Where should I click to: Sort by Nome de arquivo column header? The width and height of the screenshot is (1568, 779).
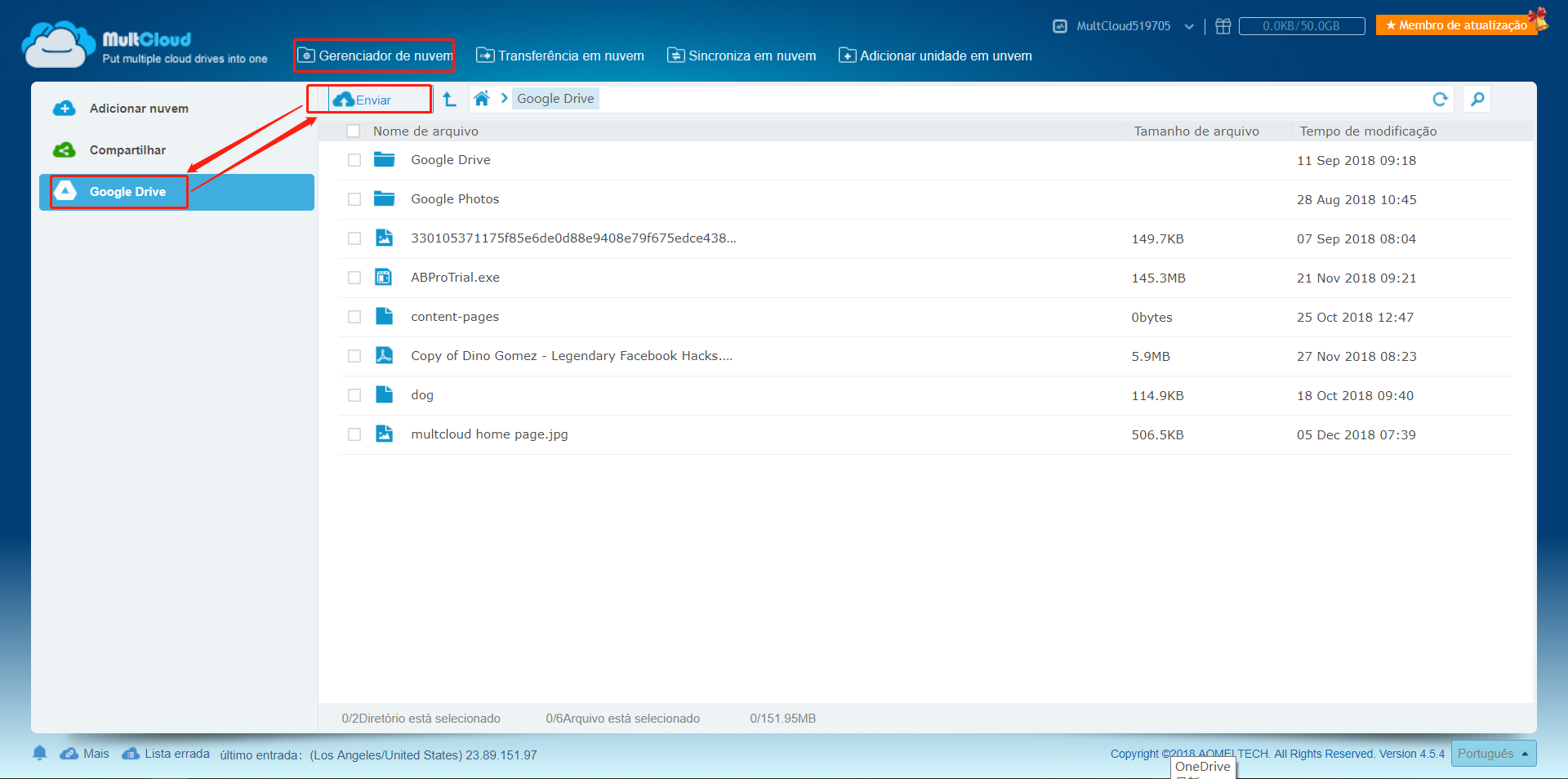click(425, 131)
